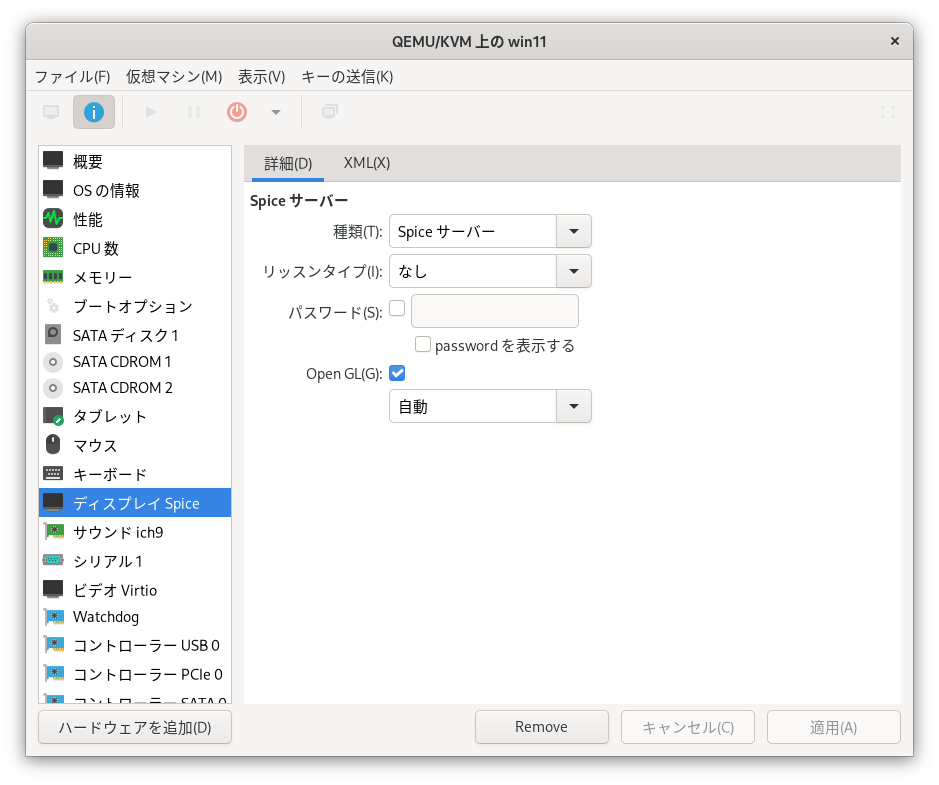Select サウンド ich9 card icon
Screen dimensions: 939x785
(x=53, y=531)
